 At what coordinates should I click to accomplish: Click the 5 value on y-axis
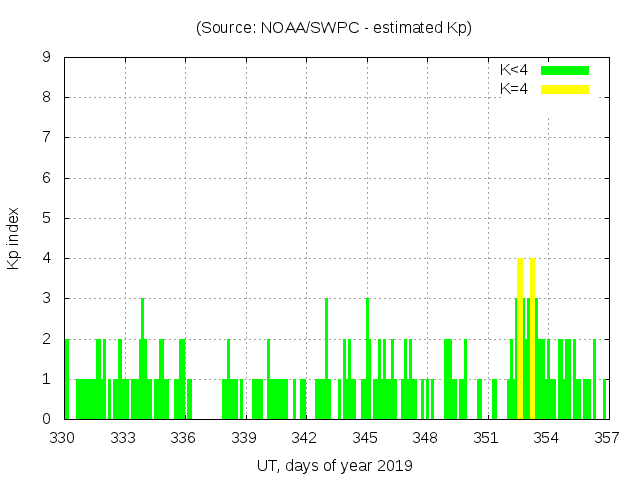point(46,218)
